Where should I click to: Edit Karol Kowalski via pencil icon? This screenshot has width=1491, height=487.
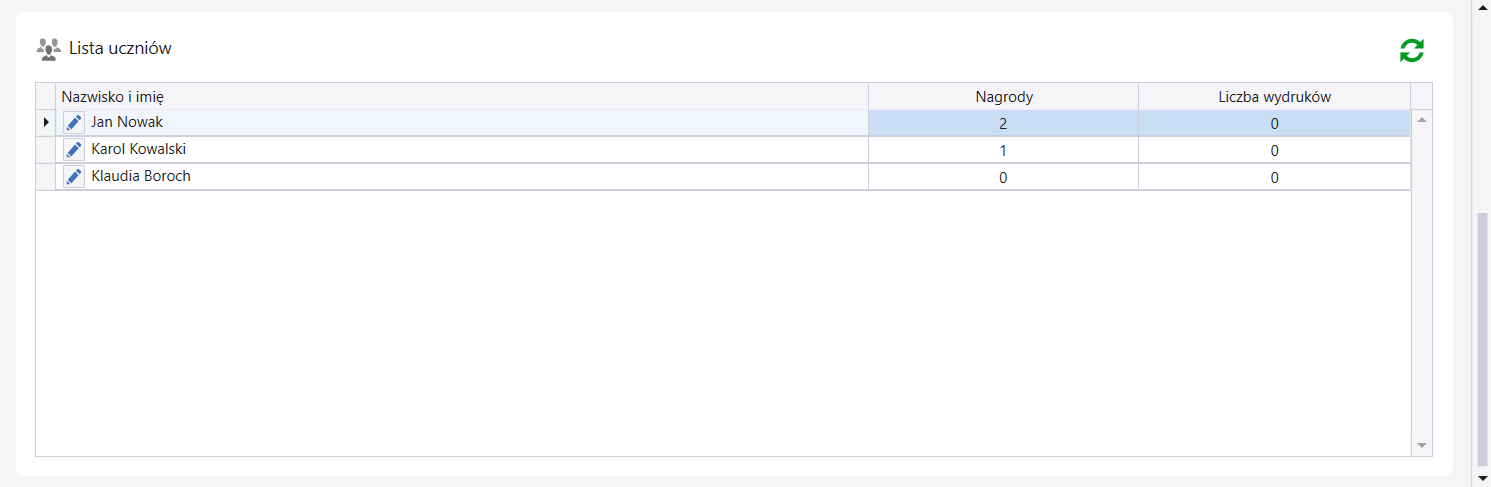point(74,150)
